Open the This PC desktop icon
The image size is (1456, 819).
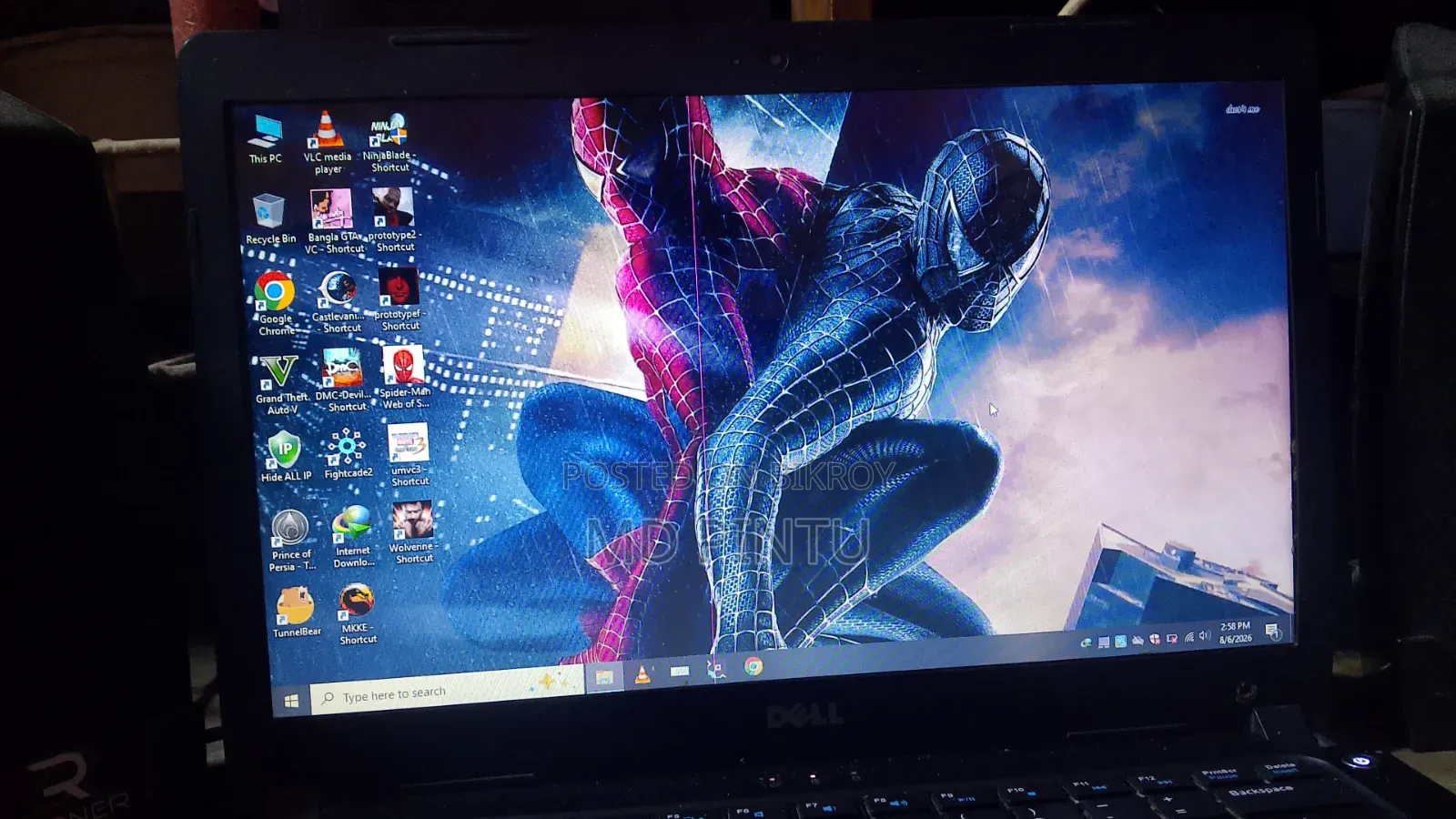(x=265, y=139)
